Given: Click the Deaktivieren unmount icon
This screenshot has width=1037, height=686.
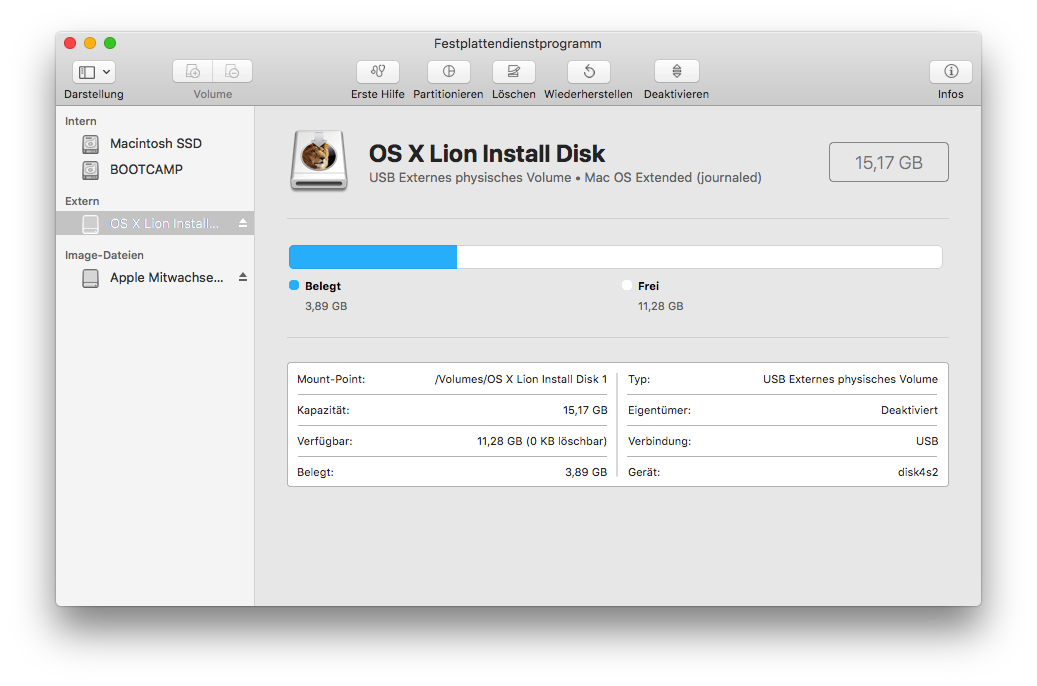Looking at the screenshot, I should [677, 71].
